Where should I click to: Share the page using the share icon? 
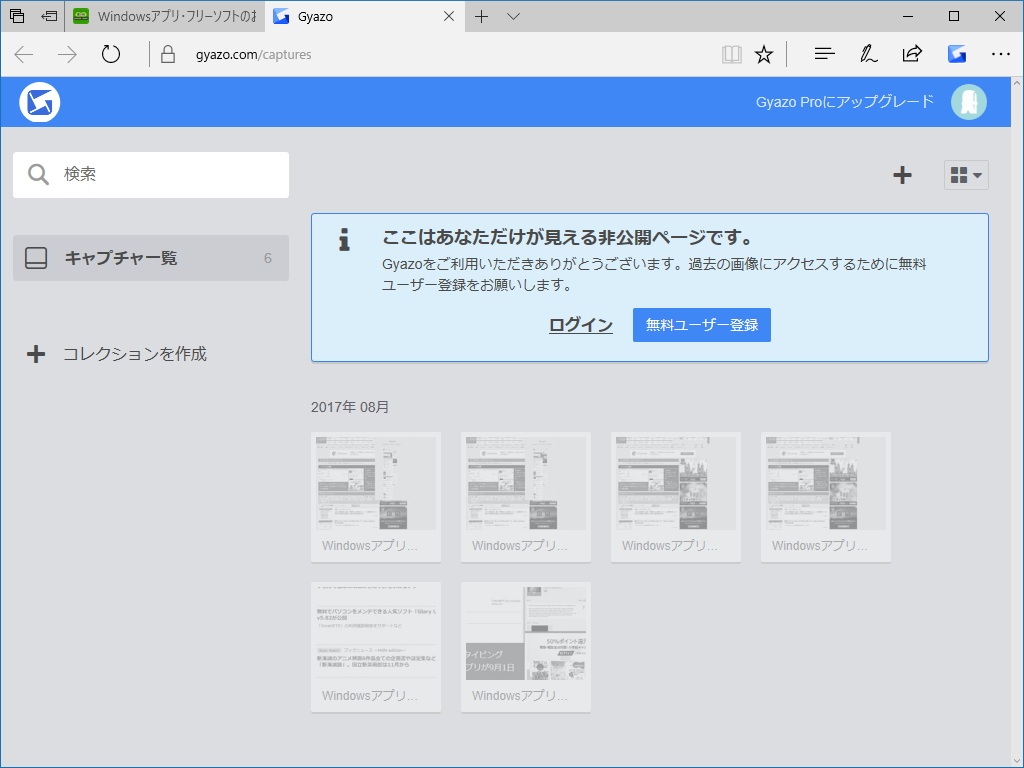point(912,54)
